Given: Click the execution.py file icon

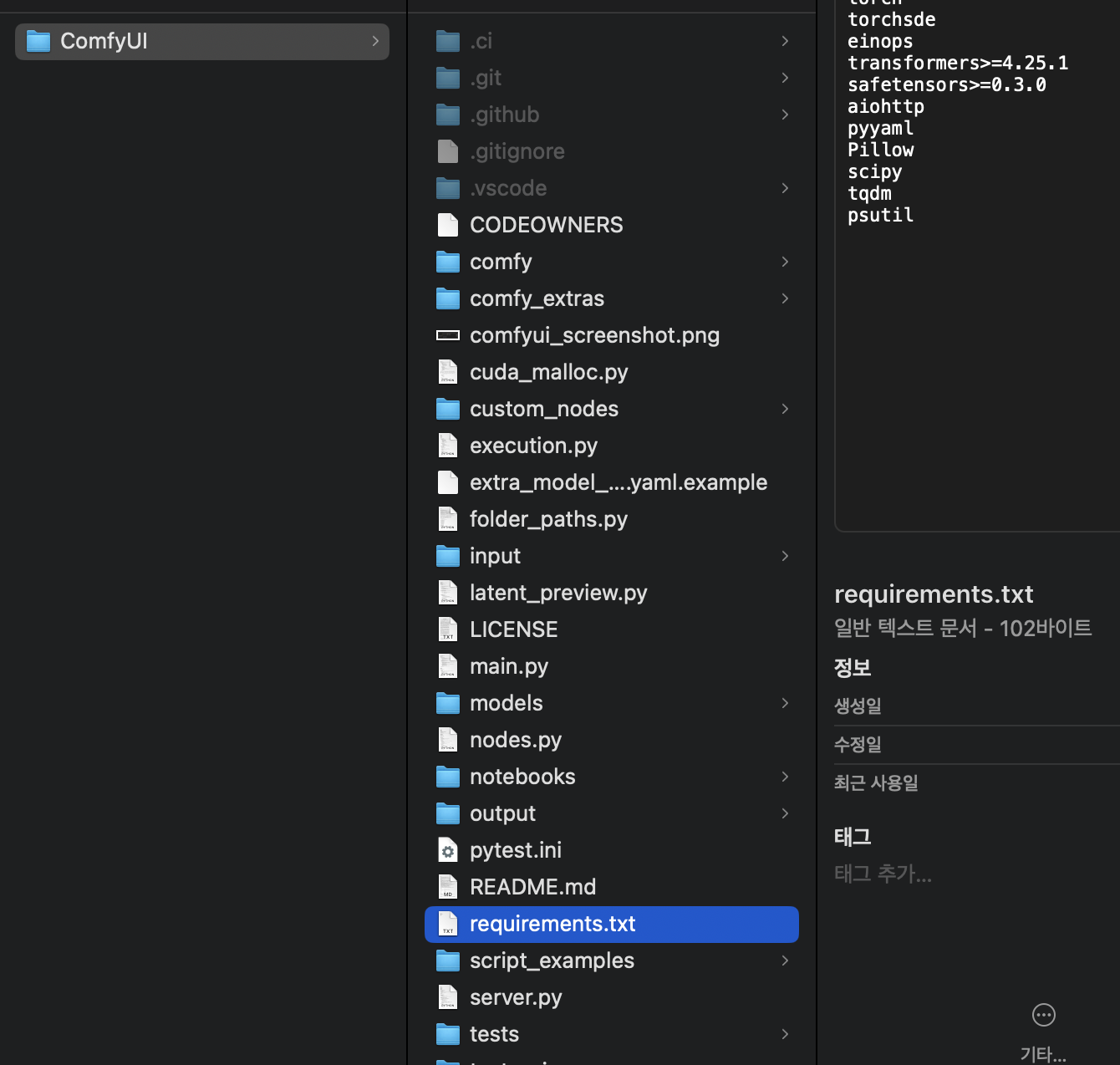Looking at the screenshot, I should (448, 446).
